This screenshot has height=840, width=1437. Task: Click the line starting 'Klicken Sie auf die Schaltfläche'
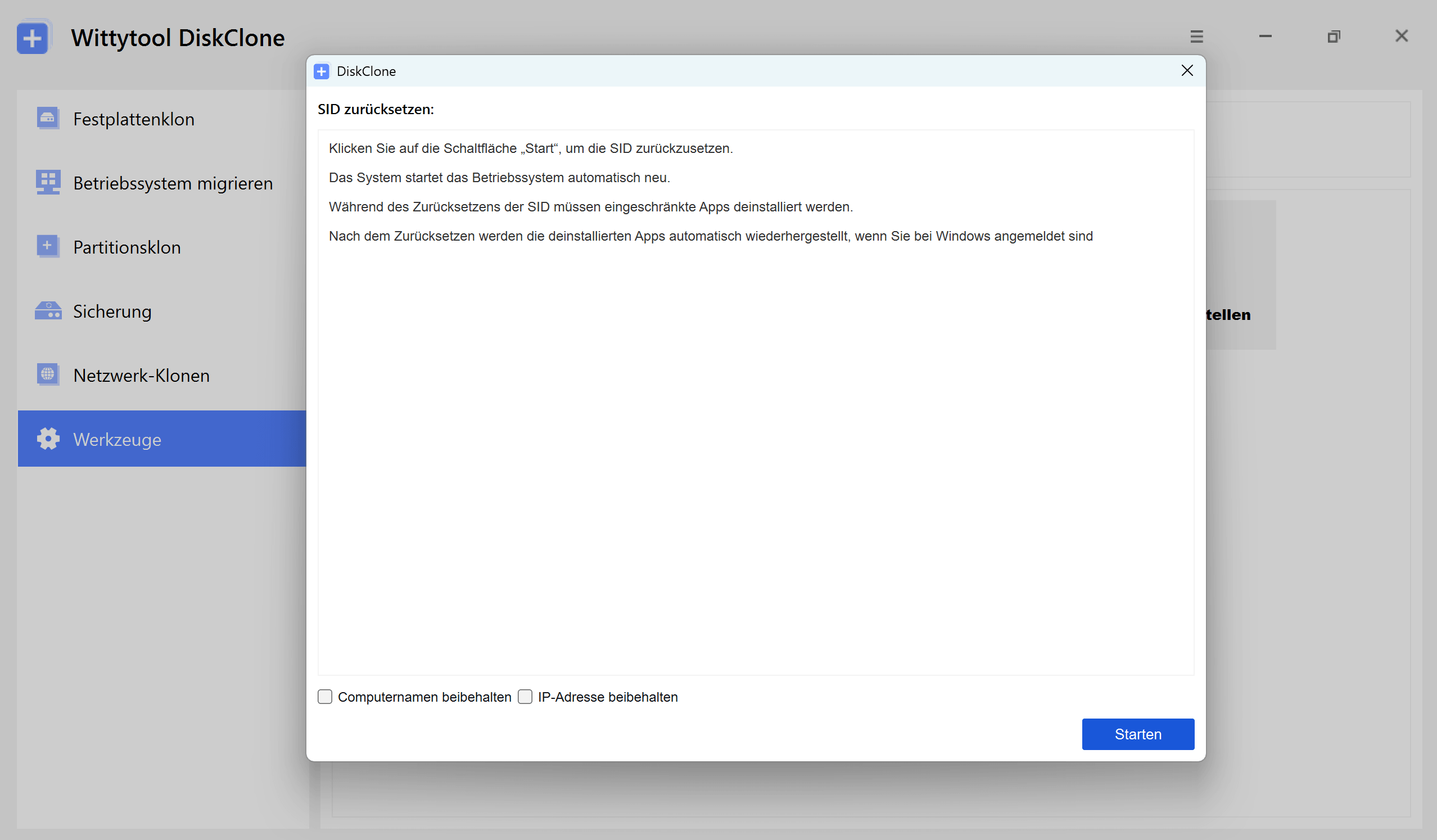tap(531, 148)
